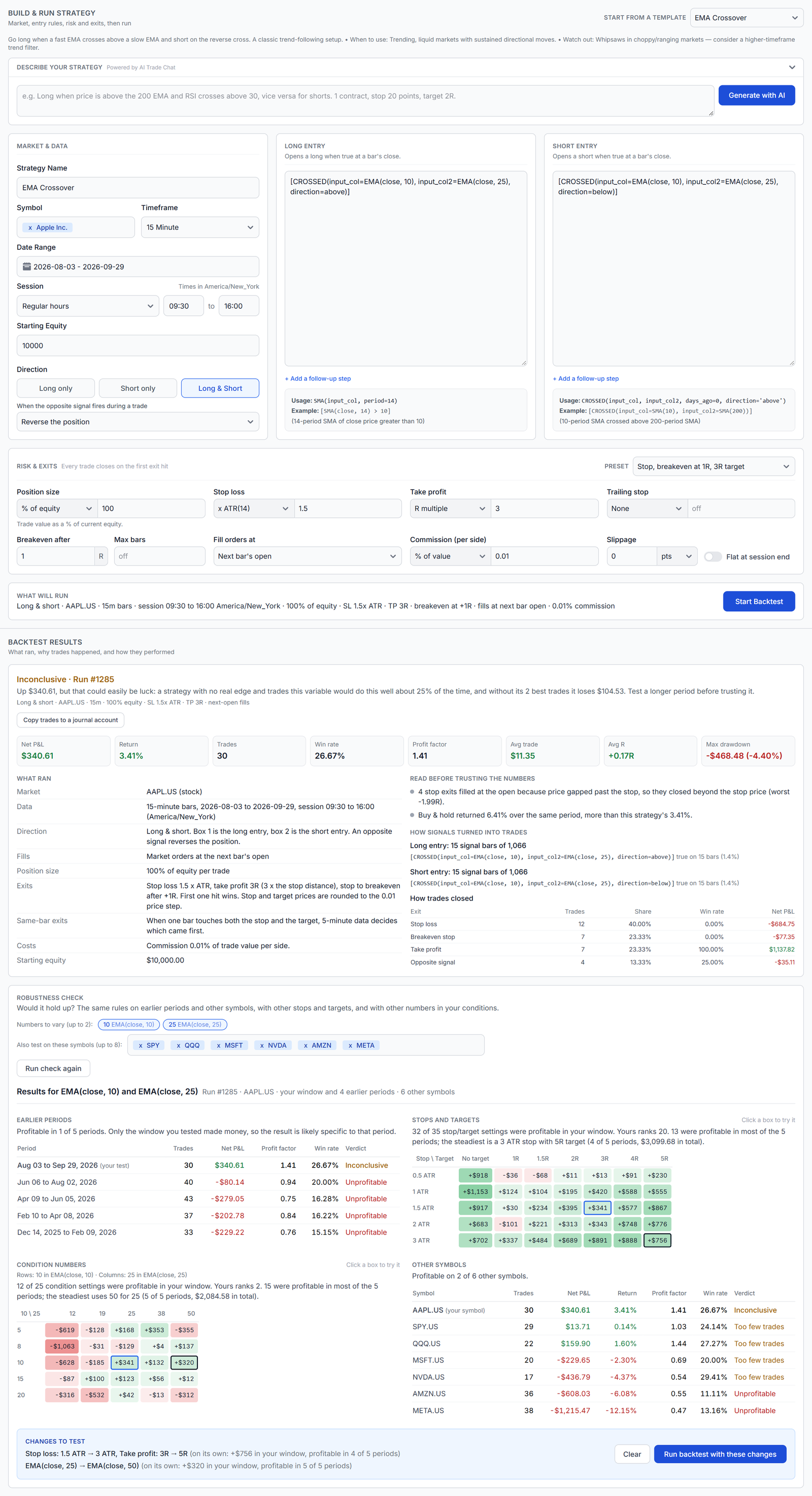Open the Timeframe dropdown showing 15 Minute
The height and width of the screenshot is (1496, 812).
click(199, 227)
